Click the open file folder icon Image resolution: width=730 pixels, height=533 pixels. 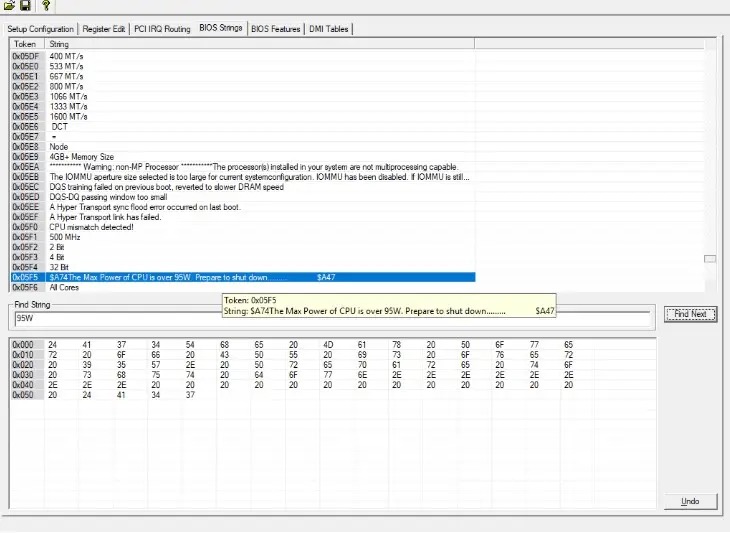tap(9, 5)
